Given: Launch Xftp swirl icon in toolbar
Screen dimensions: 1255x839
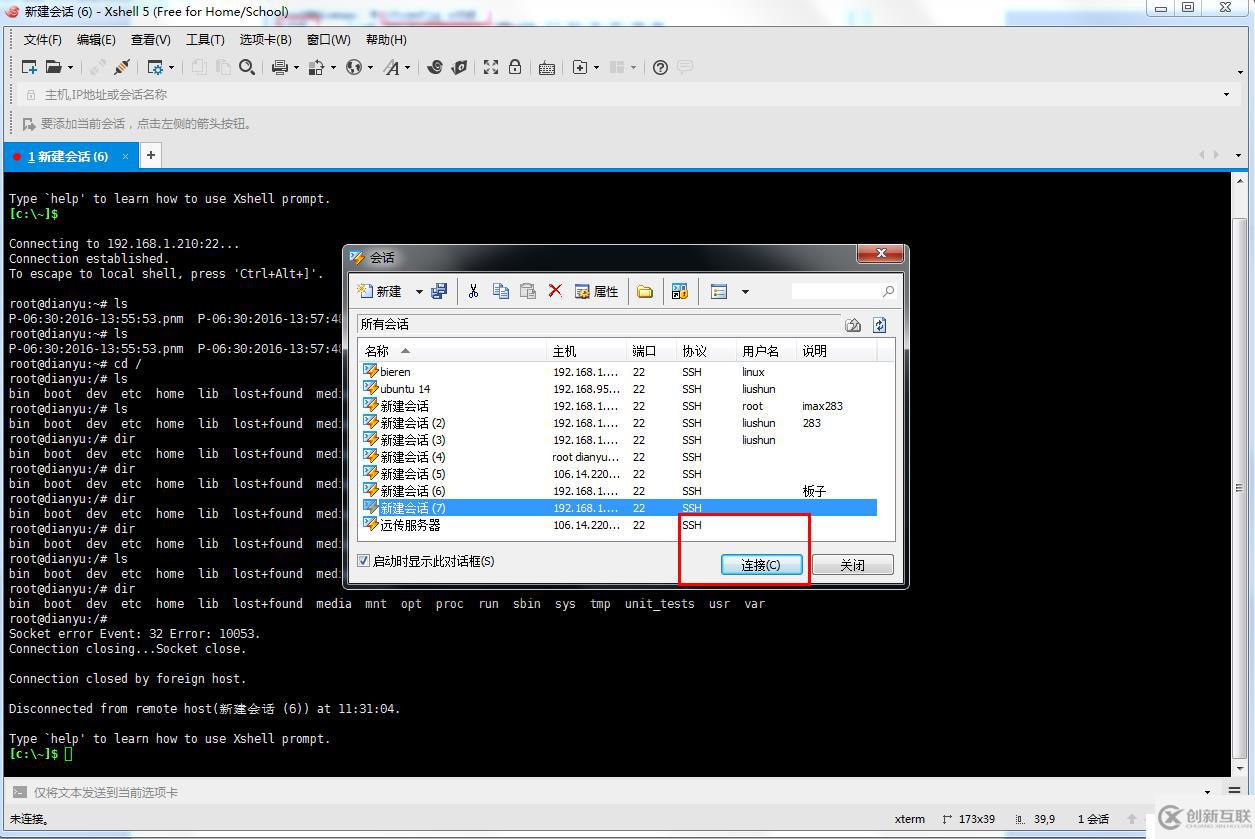Looking at the screenshot, I should (x=434, y=67).
